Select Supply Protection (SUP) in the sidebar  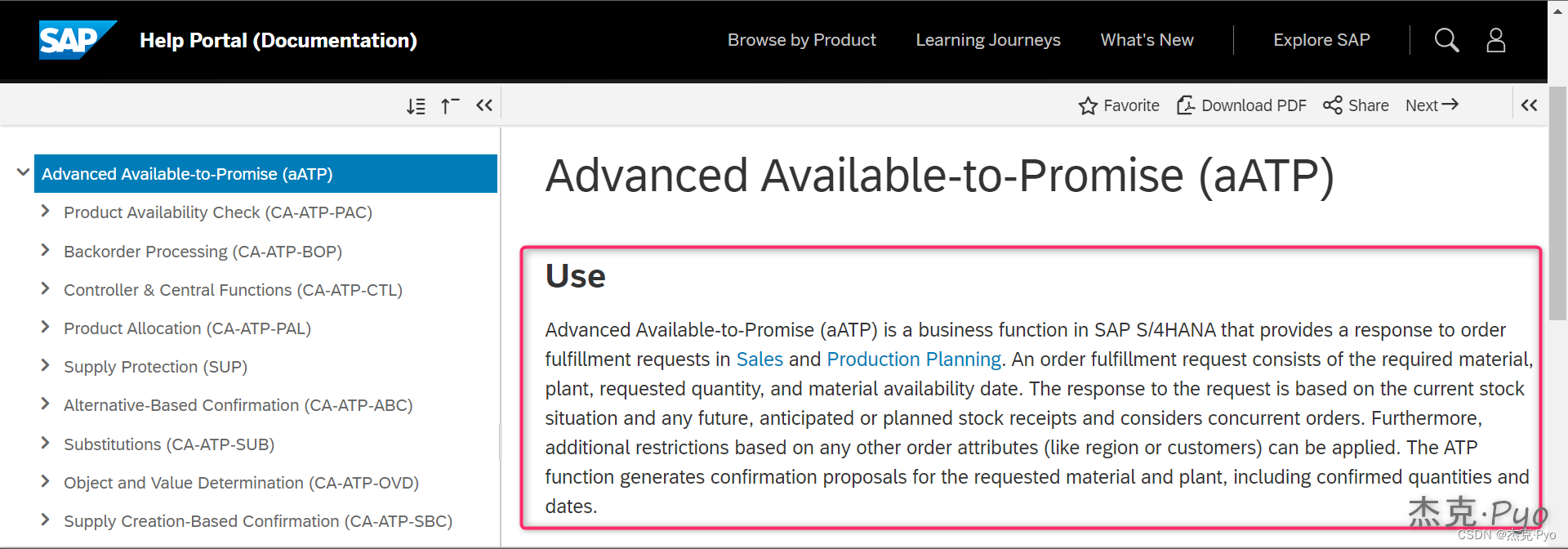click(155, 366)
